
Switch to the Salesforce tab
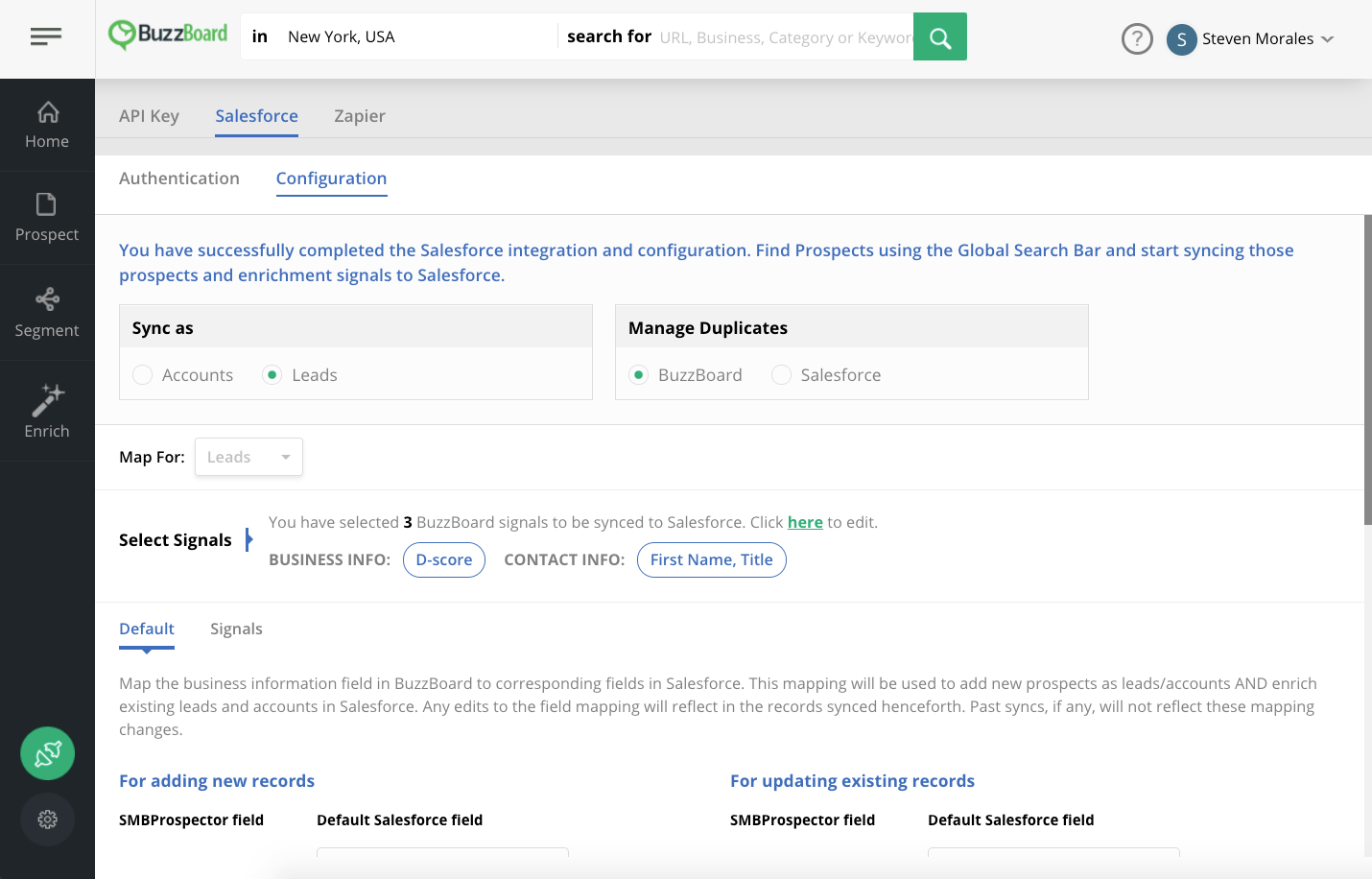click(x=256, y=116)
